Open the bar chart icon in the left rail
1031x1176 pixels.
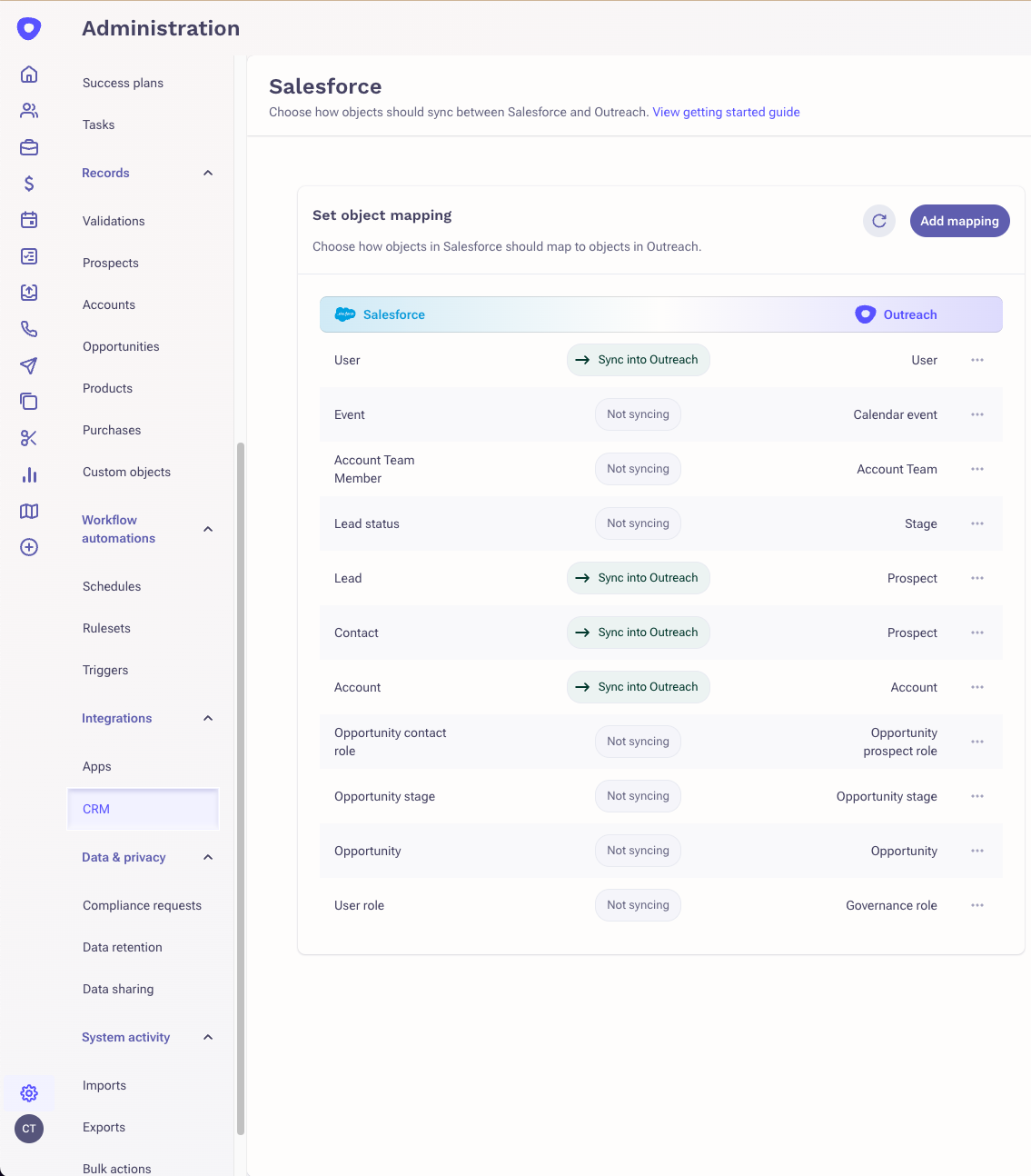coord(29,474)
